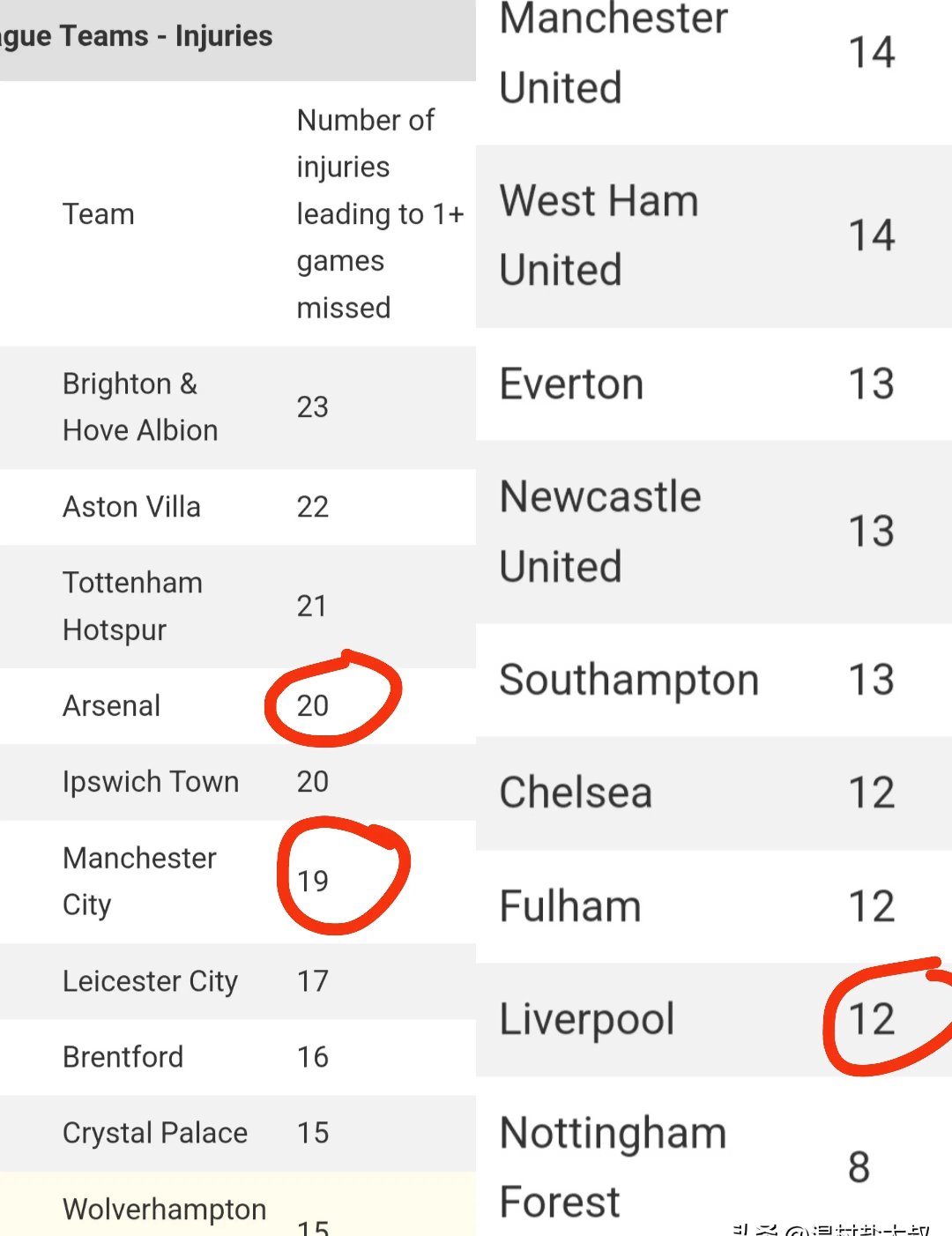Click the Brentford team name
This screenshot has width=952, height=1236.
(123, 1057)
